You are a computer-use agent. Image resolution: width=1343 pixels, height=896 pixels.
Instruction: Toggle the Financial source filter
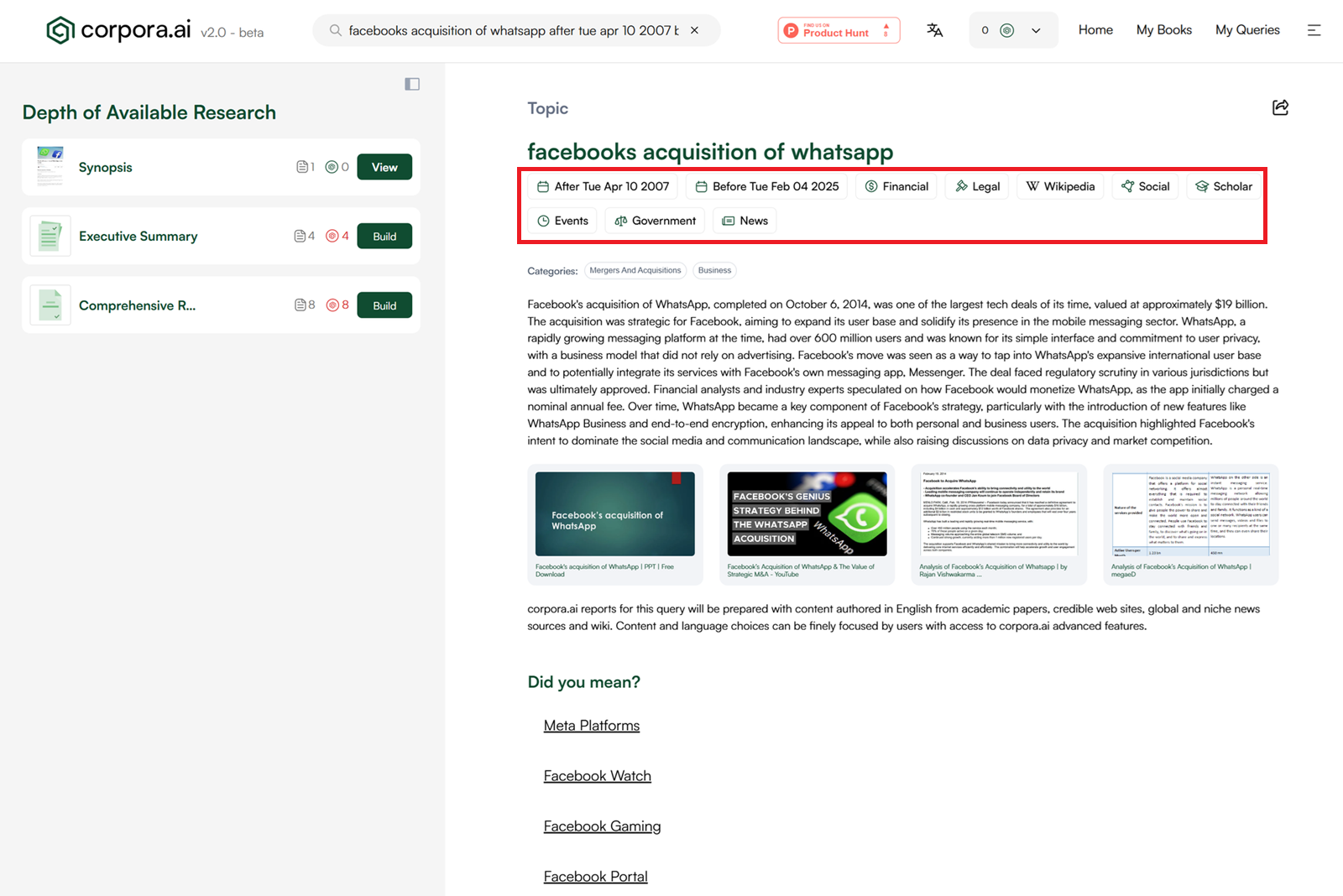(896, 186)
